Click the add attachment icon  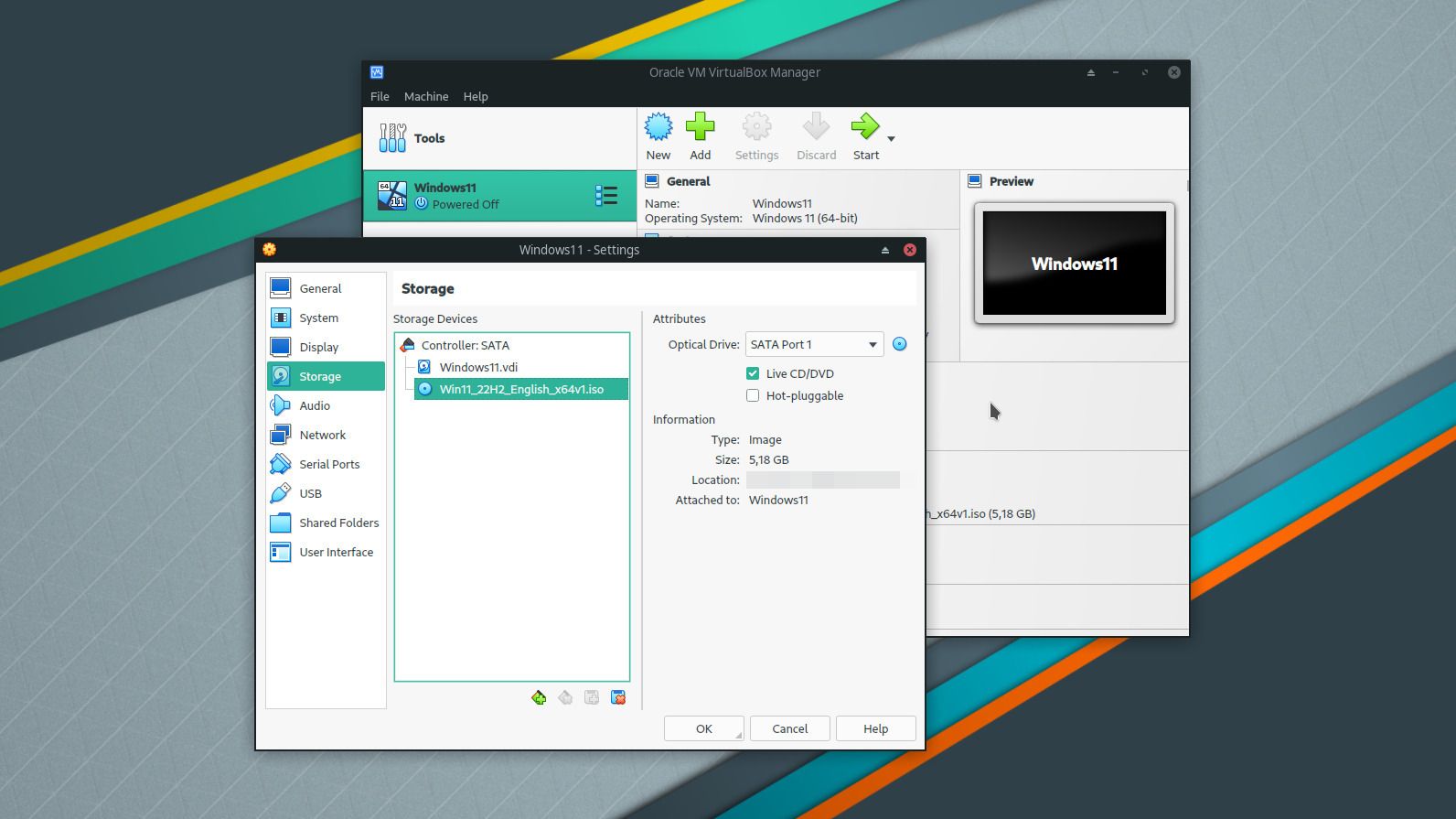pyautogui.click(x=592, y=697)
